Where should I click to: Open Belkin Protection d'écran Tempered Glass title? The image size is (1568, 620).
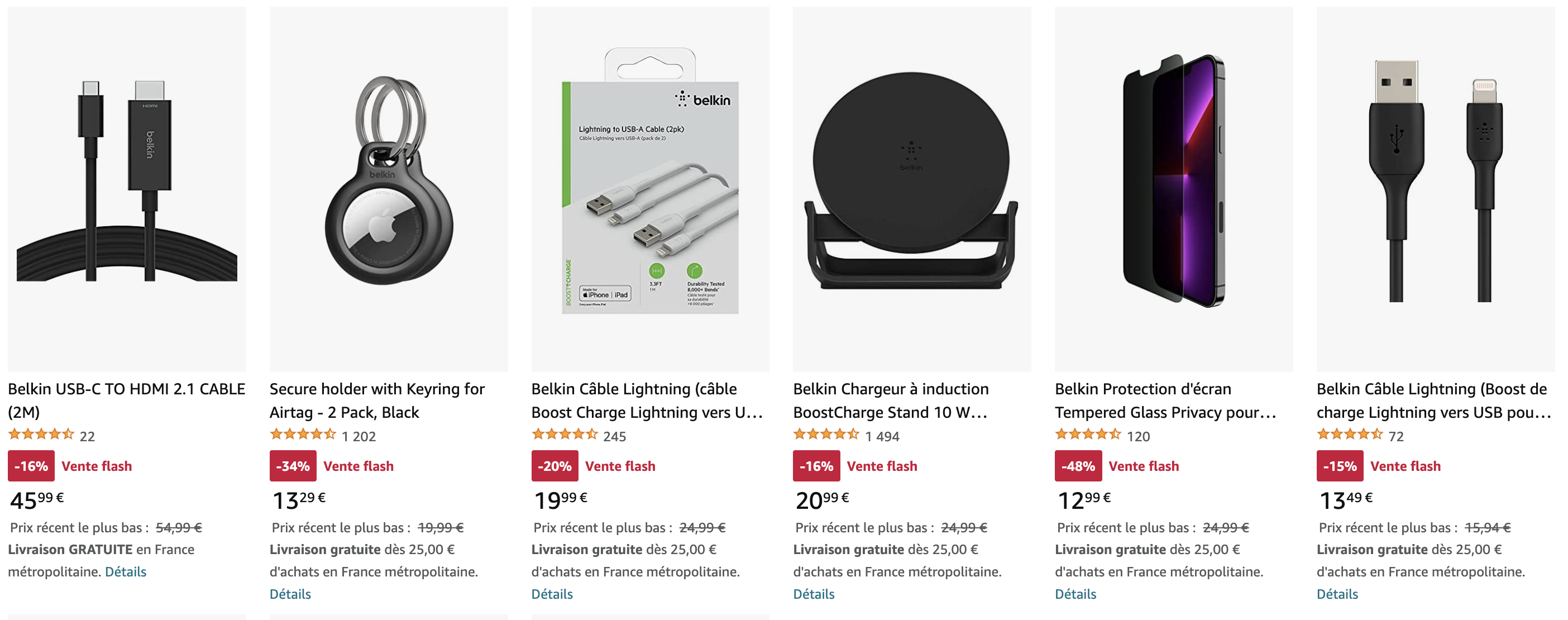pos(1165,400)
